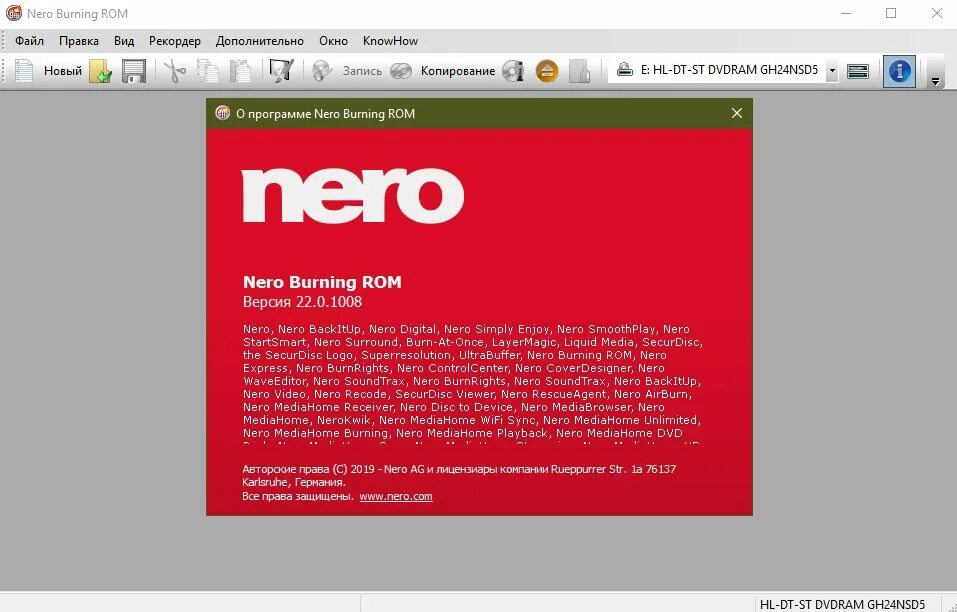Viewport: 957px width, 612px height.
Task: Open the Файл menu
Action: [x=29, y=41]
